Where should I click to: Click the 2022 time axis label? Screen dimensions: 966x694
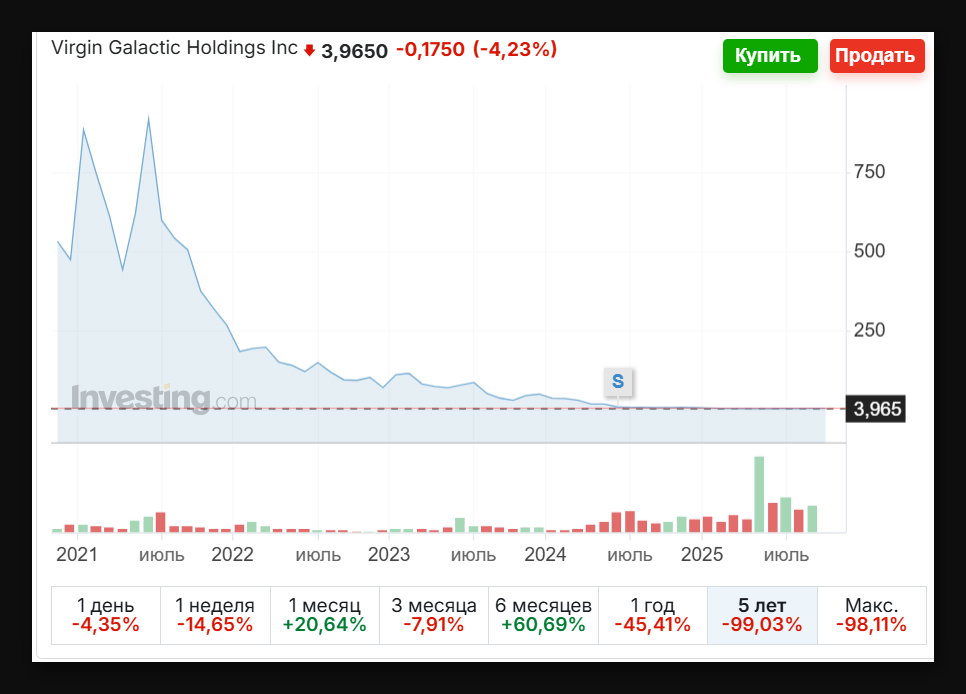[232, 555]
